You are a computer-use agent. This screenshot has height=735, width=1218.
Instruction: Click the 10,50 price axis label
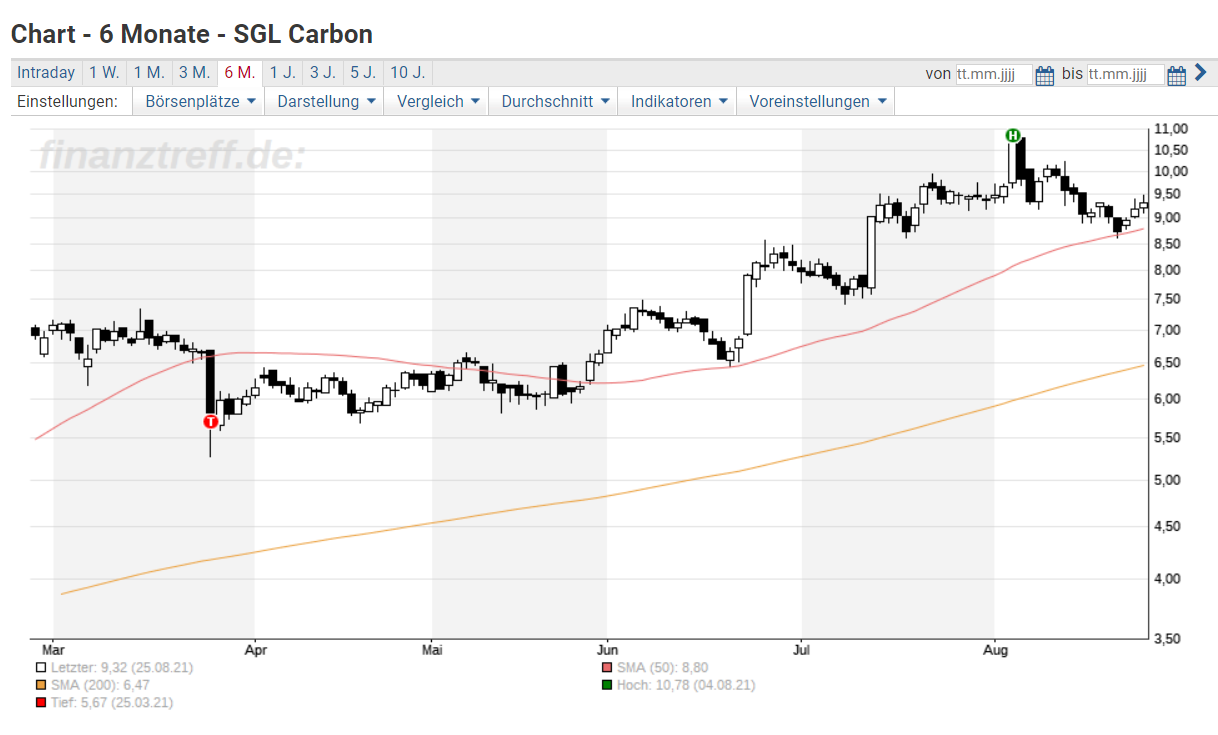1170,150
